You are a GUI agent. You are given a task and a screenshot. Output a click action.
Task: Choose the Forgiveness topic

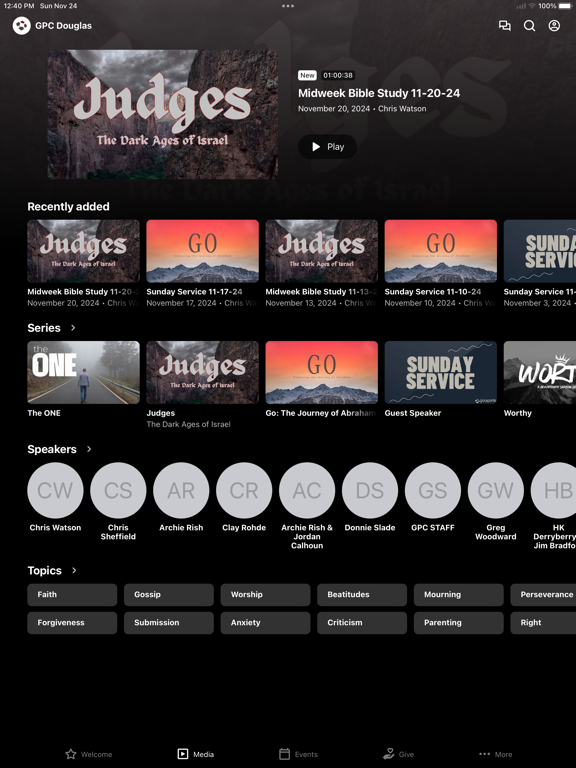72,623
